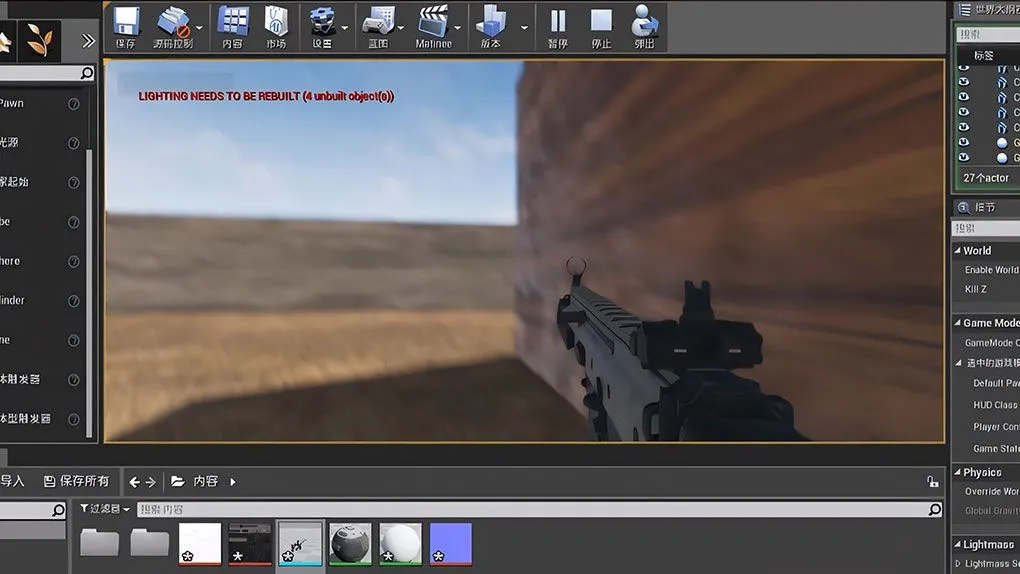Click the Eject (弹出) icon
Viewport: 1020px width, 574px height.
point(645,21)
